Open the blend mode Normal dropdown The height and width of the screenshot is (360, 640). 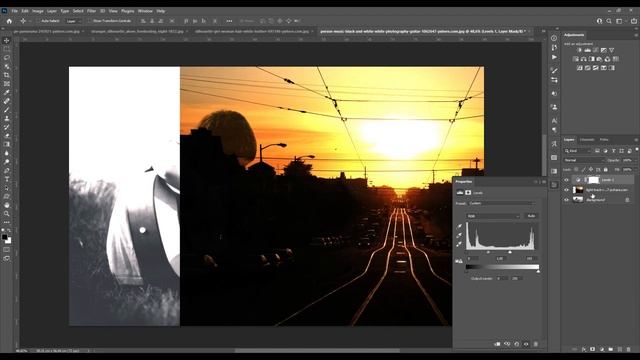point(584,160)
